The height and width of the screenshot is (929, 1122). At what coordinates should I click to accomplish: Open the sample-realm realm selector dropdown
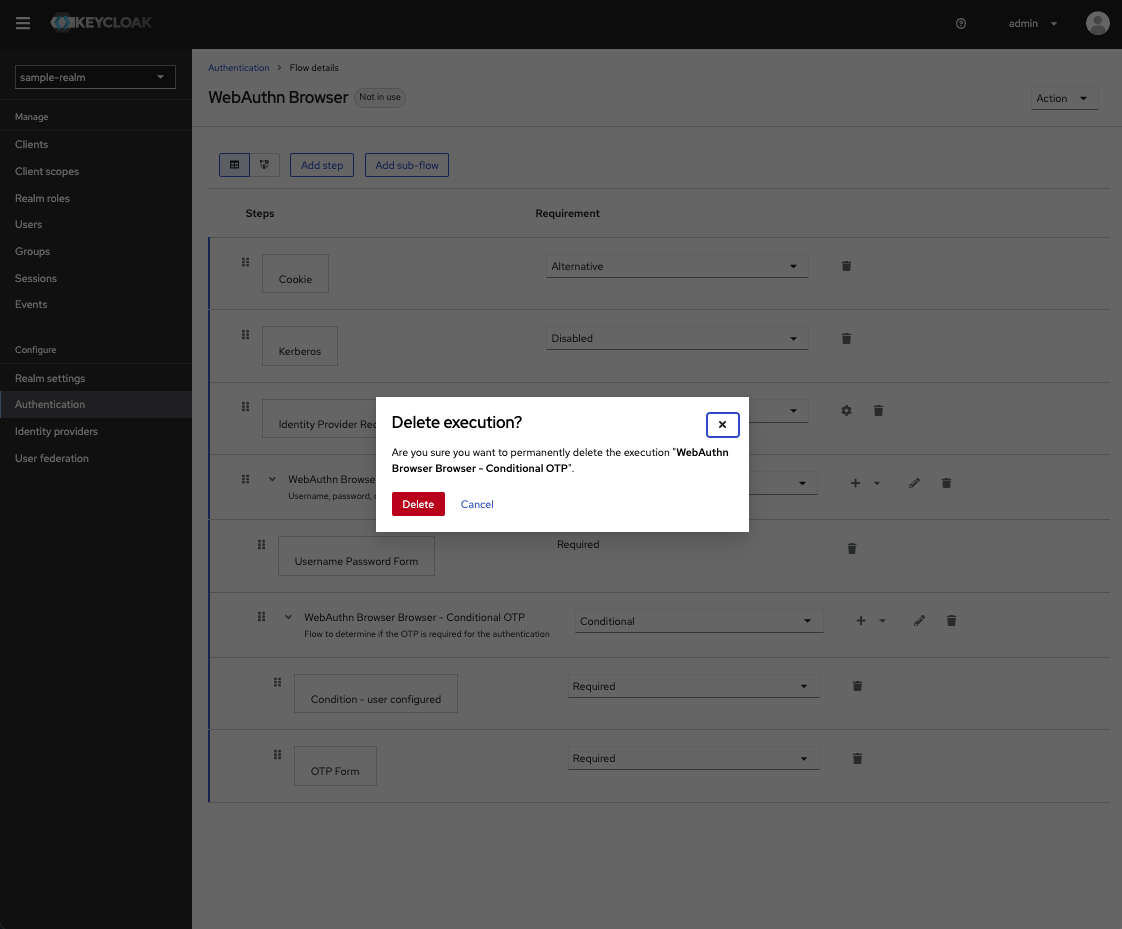click(95, 77)
